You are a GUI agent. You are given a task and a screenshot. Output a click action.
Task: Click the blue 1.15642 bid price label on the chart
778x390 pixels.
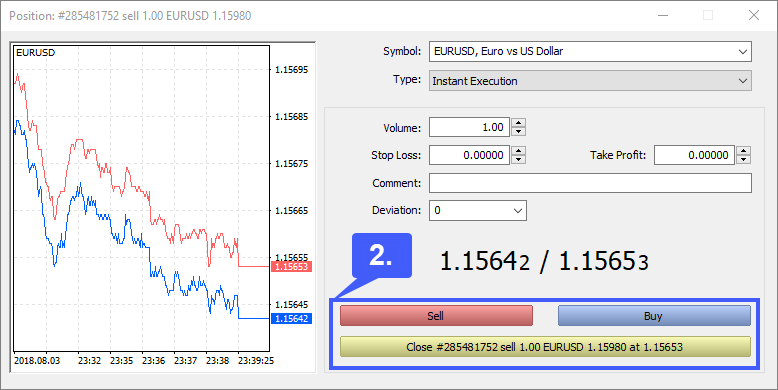(291, 319)
